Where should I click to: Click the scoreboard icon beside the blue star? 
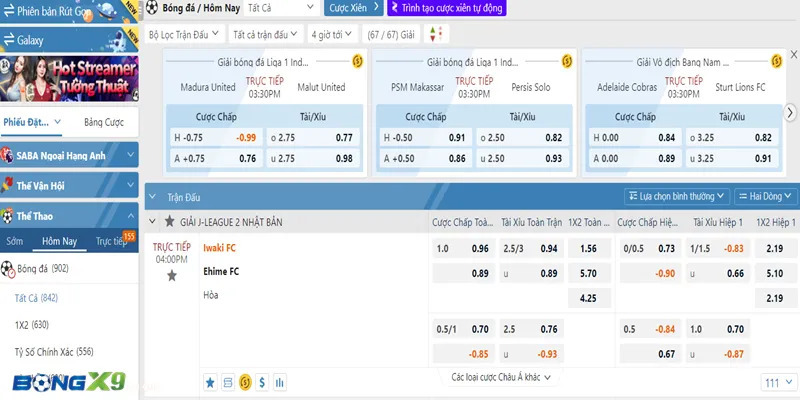tap(227, 382)
